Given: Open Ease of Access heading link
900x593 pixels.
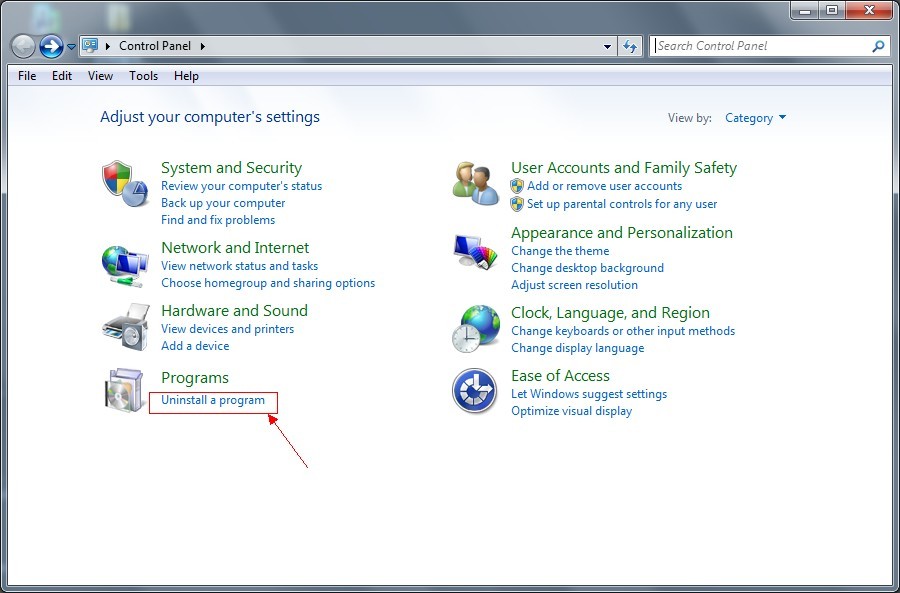Looking at the screenshot, I should (x=560, y=375).
